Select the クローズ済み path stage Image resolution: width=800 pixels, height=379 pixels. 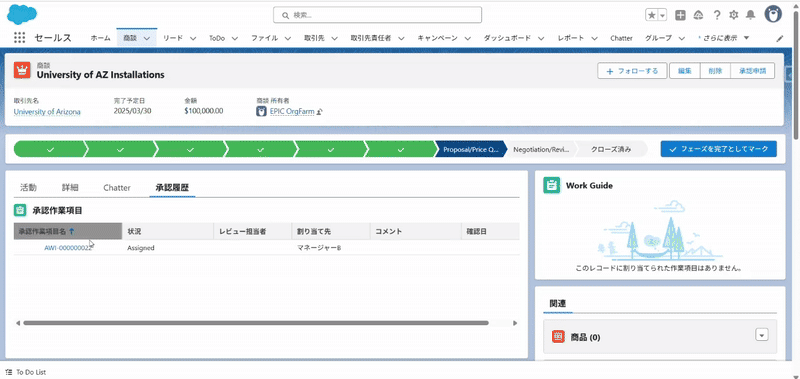click(611, 149)
